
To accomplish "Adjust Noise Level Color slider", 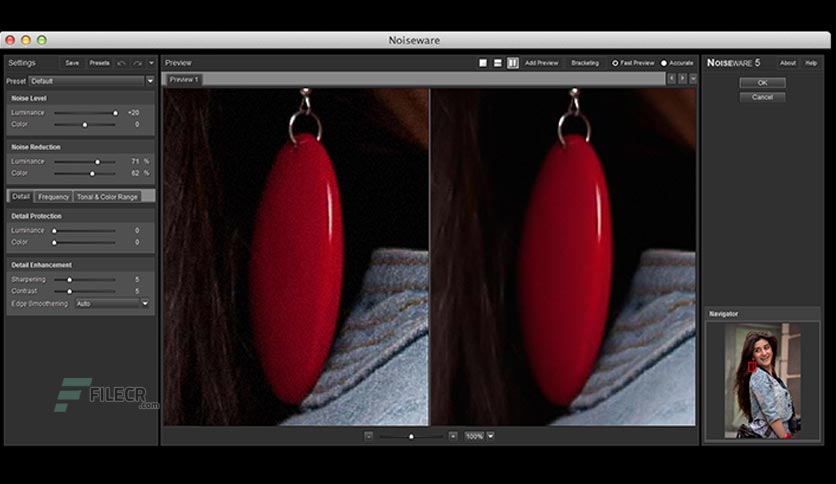I will [x=85, y=125].
